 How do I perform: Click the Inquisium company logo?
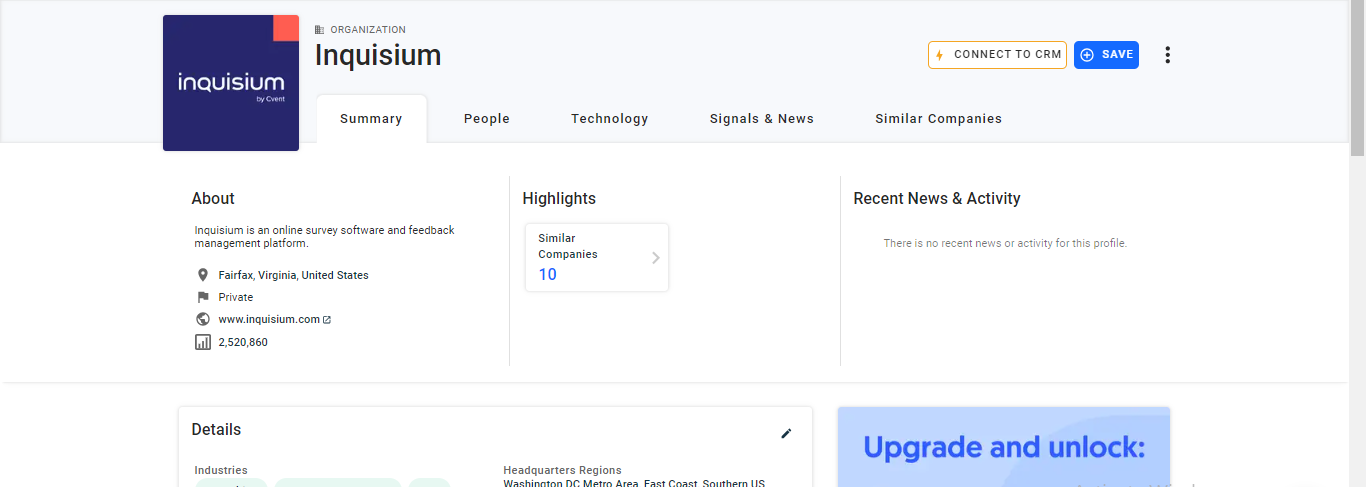click(x=231, y=83)
